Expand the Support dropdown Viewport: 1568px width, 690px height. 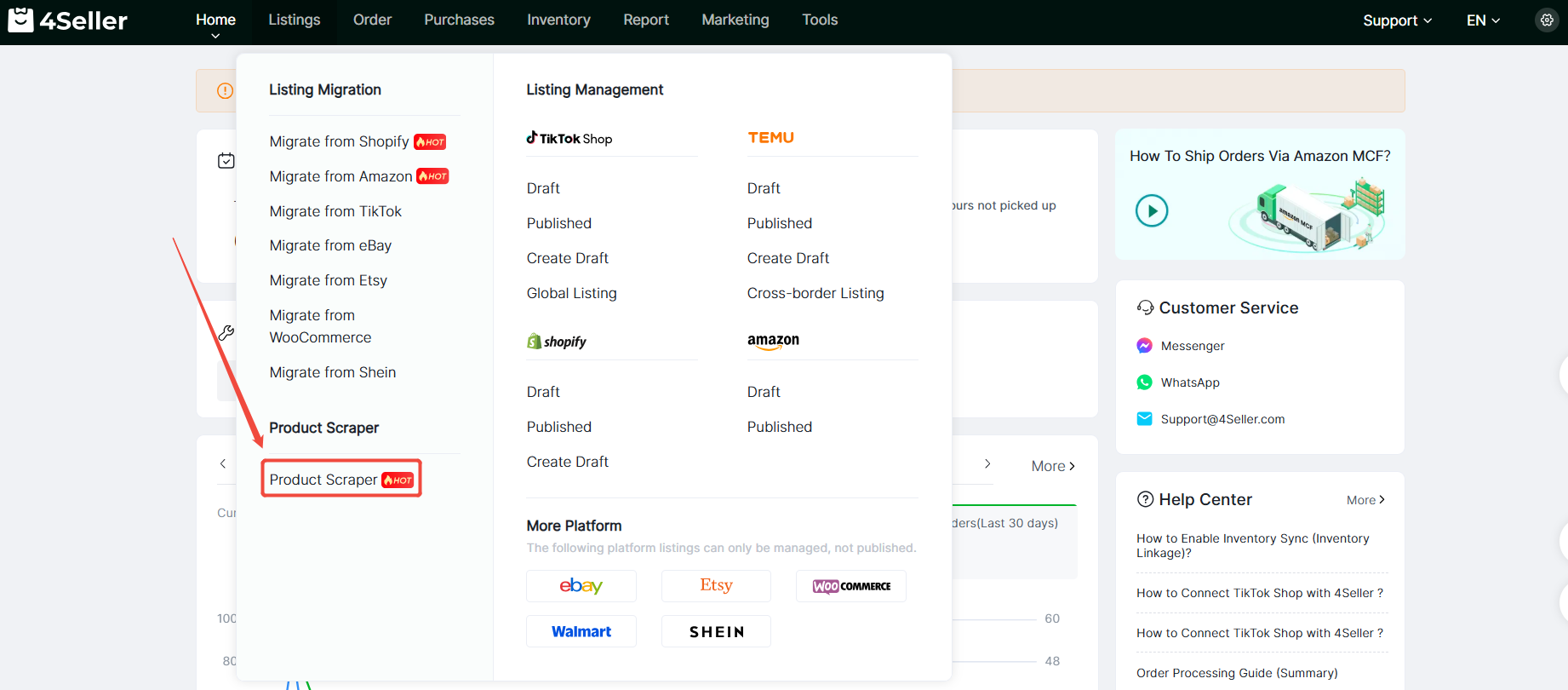(x=1397, y=20)
